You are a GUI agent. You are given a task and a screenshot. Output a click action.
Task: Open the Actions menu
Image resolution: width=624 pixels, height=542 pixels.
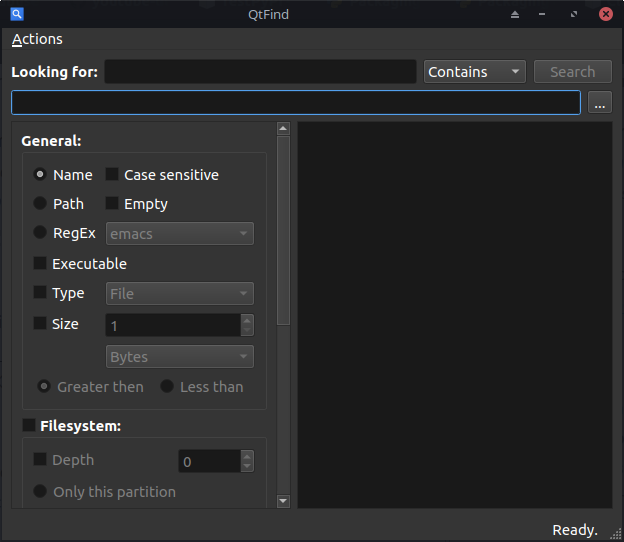37,39
